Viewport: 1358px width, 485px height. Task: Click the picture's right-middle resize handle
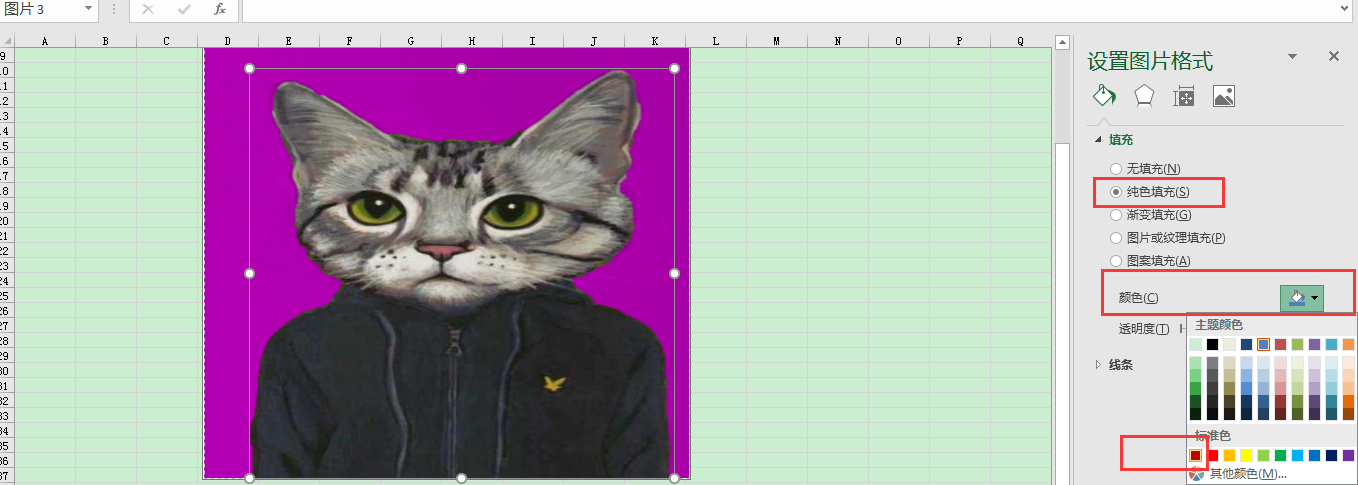pyautogui.click(x=675, y=273)
